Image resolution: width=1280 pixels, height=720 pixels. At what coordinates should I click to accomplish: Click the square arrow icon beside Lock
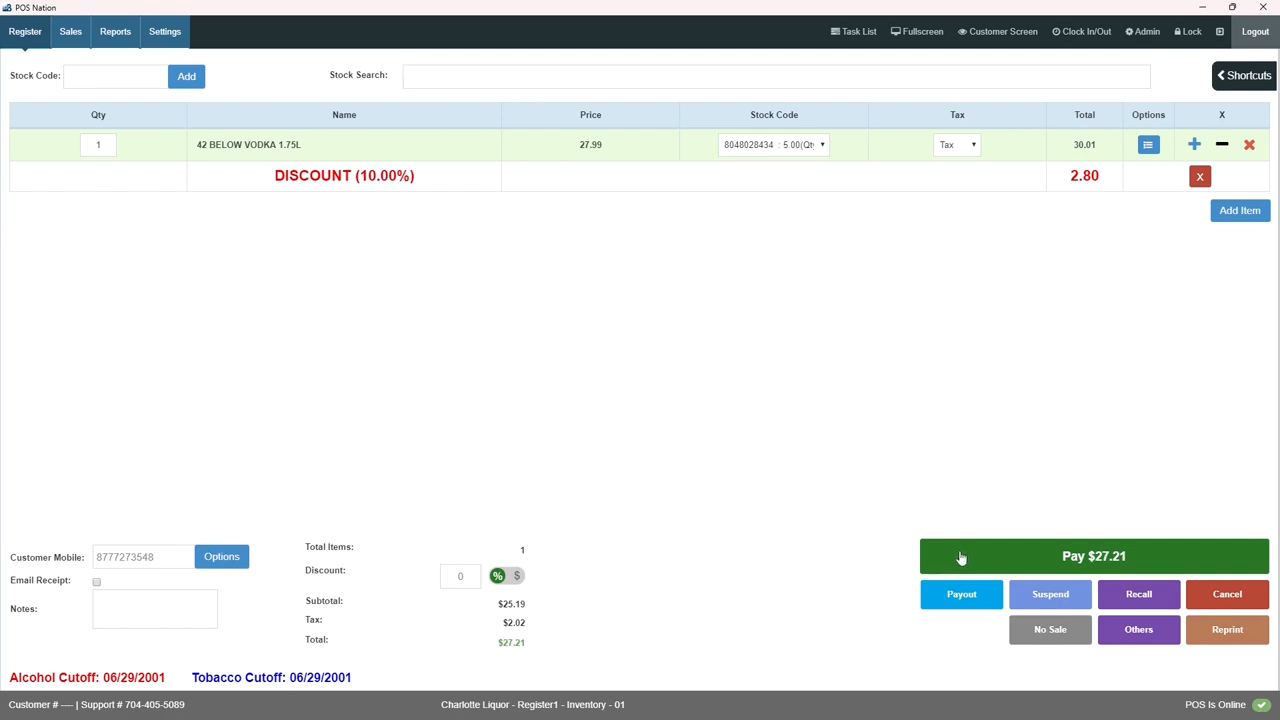pos(1220,31)
